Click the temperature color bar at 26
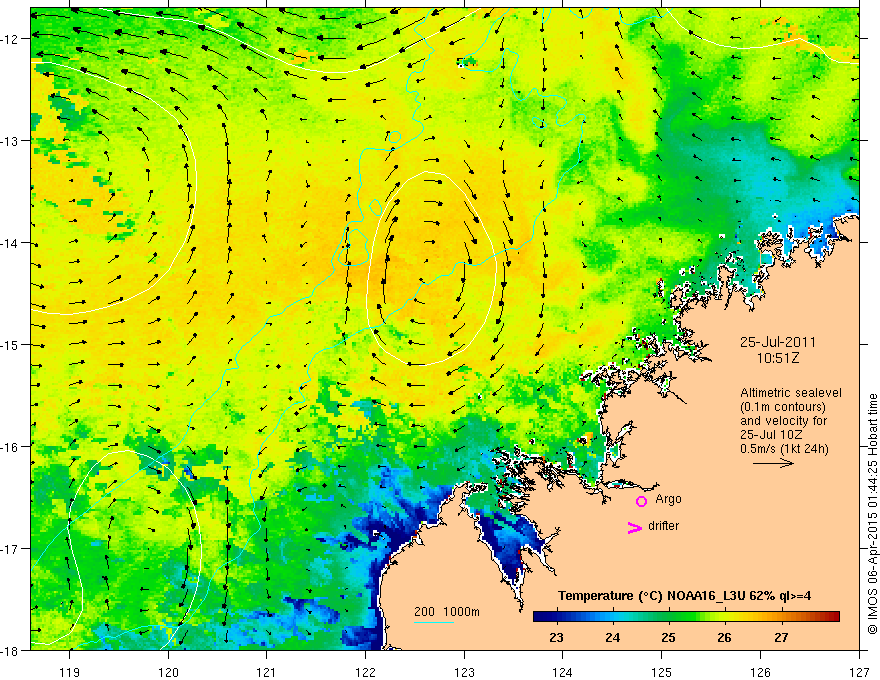 (x=725, y=617)
